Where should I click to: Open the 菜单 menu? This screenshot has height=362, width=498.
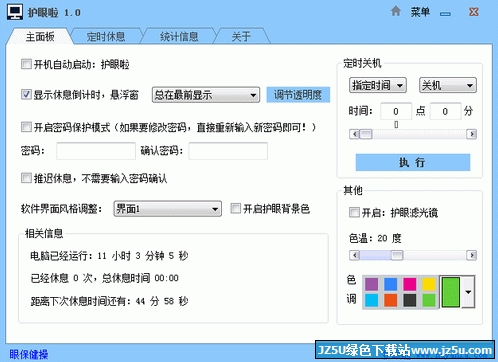tap(420, 12)
